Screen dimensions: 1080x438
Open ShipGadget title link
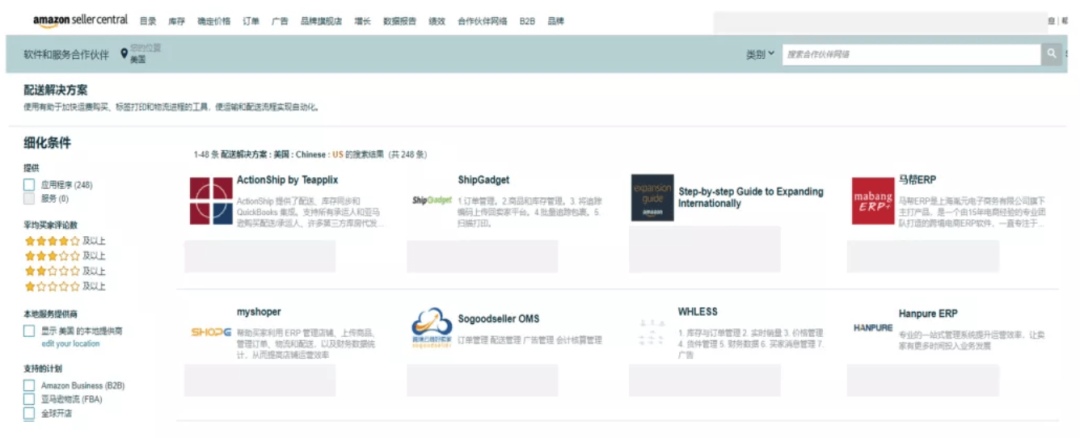484,180
